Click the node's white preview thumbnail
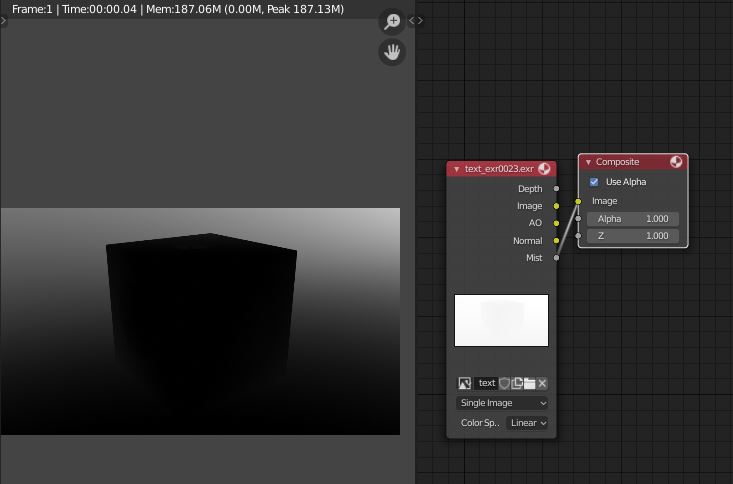This screenshot has width=733, height=484. pos(501,320)
